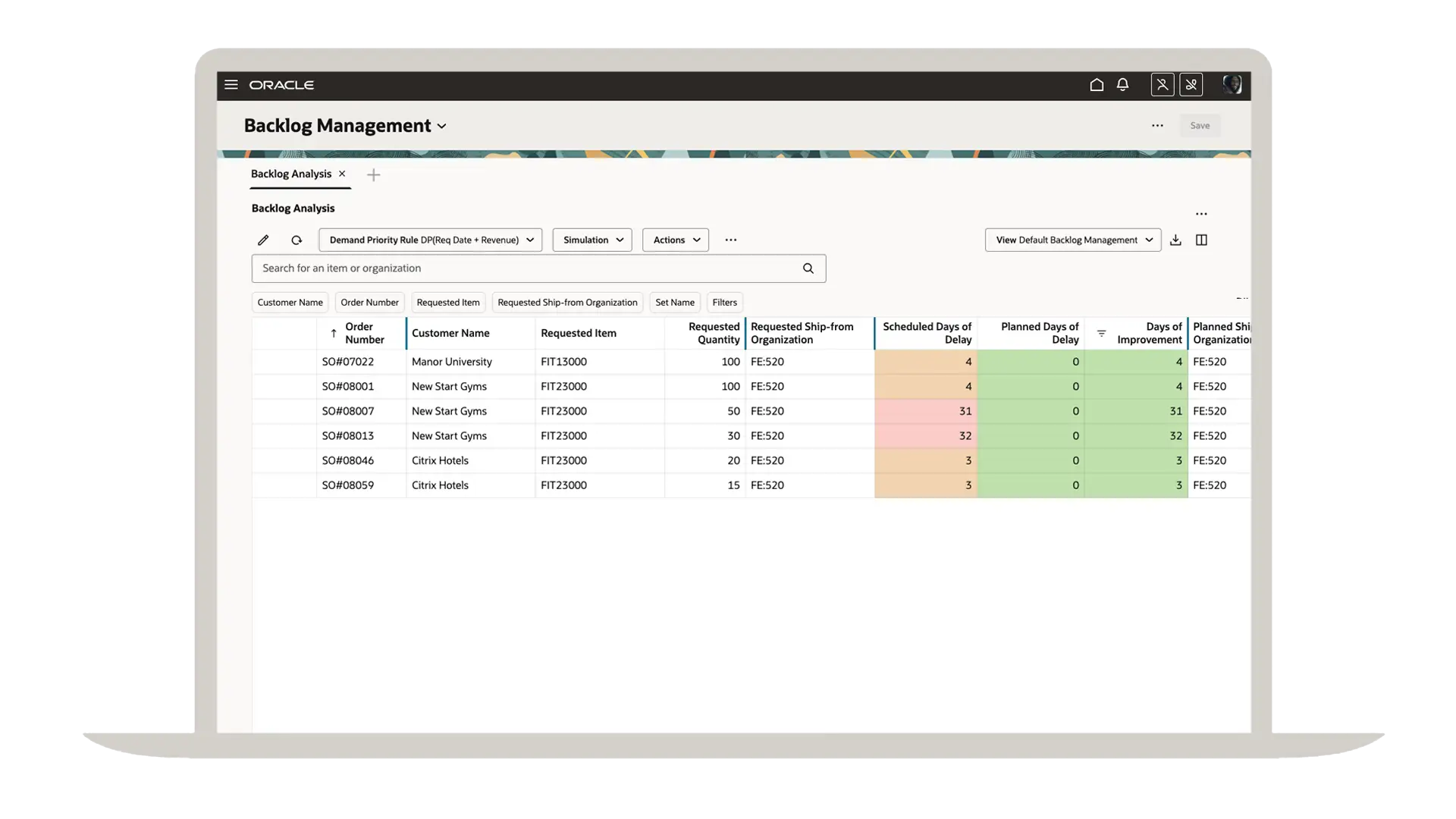1456x819 pixels.
Task: Download table data with export icon
Action: point(1175,240)
